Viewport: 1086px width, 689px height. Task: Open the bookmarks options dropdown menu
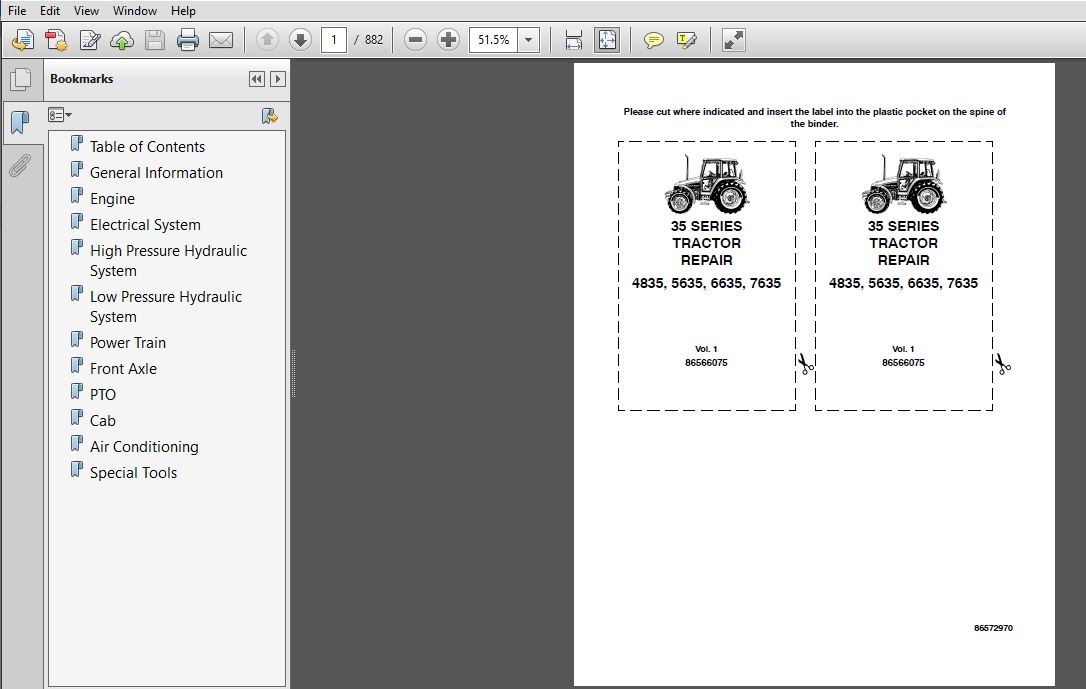(60, 115)
